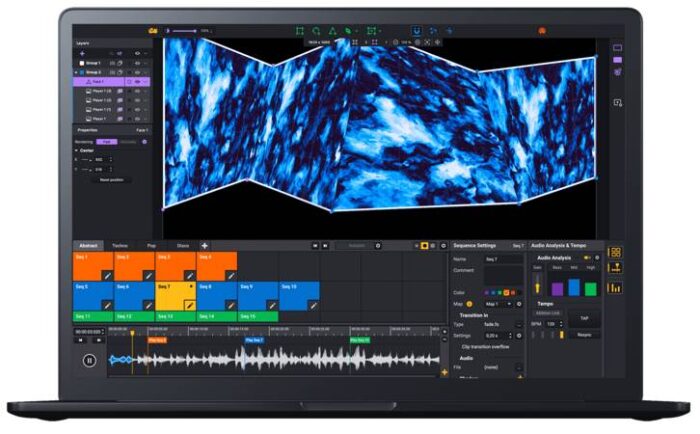
Task: Click the pencil edit icon on Seq 1
Action: (106, 274)
